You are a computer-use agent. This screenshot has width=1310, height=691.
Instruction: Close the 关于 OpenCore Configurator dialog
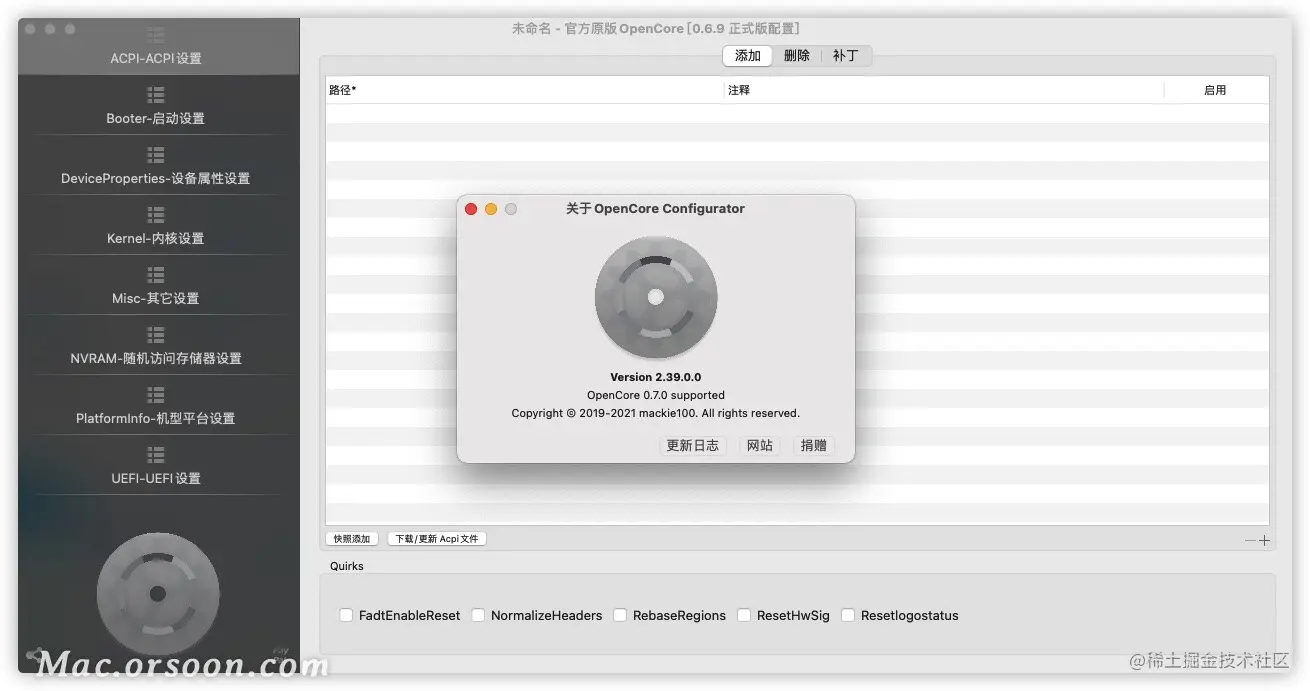point(471,209)
